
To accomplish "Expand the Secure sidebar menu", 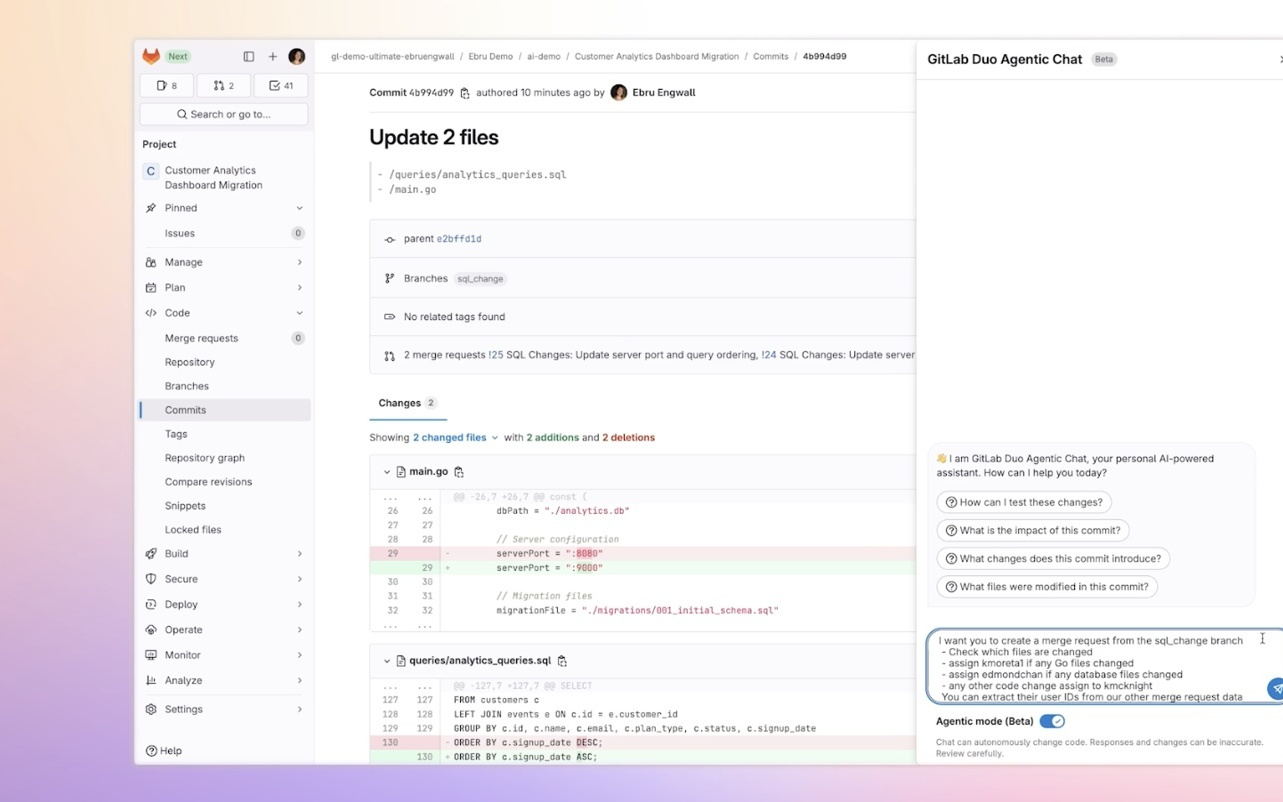I will [224, 579].
